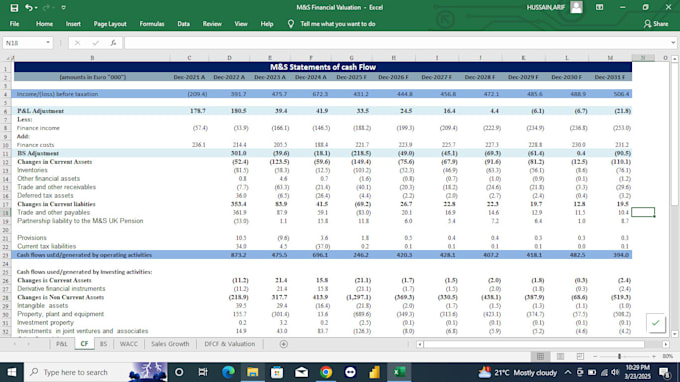This screenshot has width=680, height=382.
Task: Switch to the Home ribbon tab
Action: coord(44,24)
